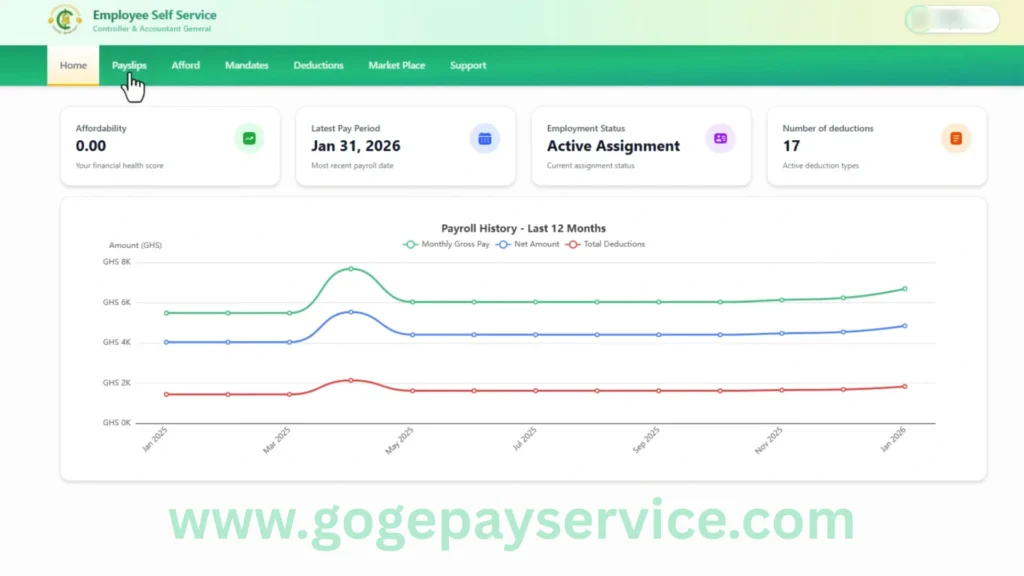Go to the Afford menu item
The image size is (1024, 576).
click(185, 65)
